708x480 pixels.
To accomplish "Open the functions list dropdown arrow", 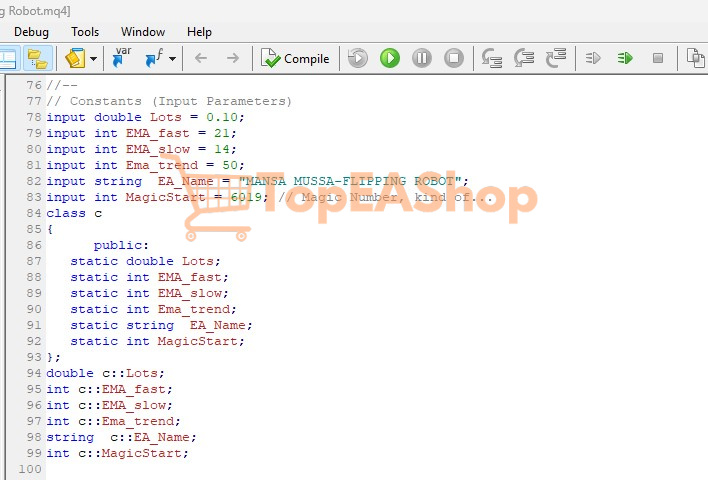I will coord(172,58).
